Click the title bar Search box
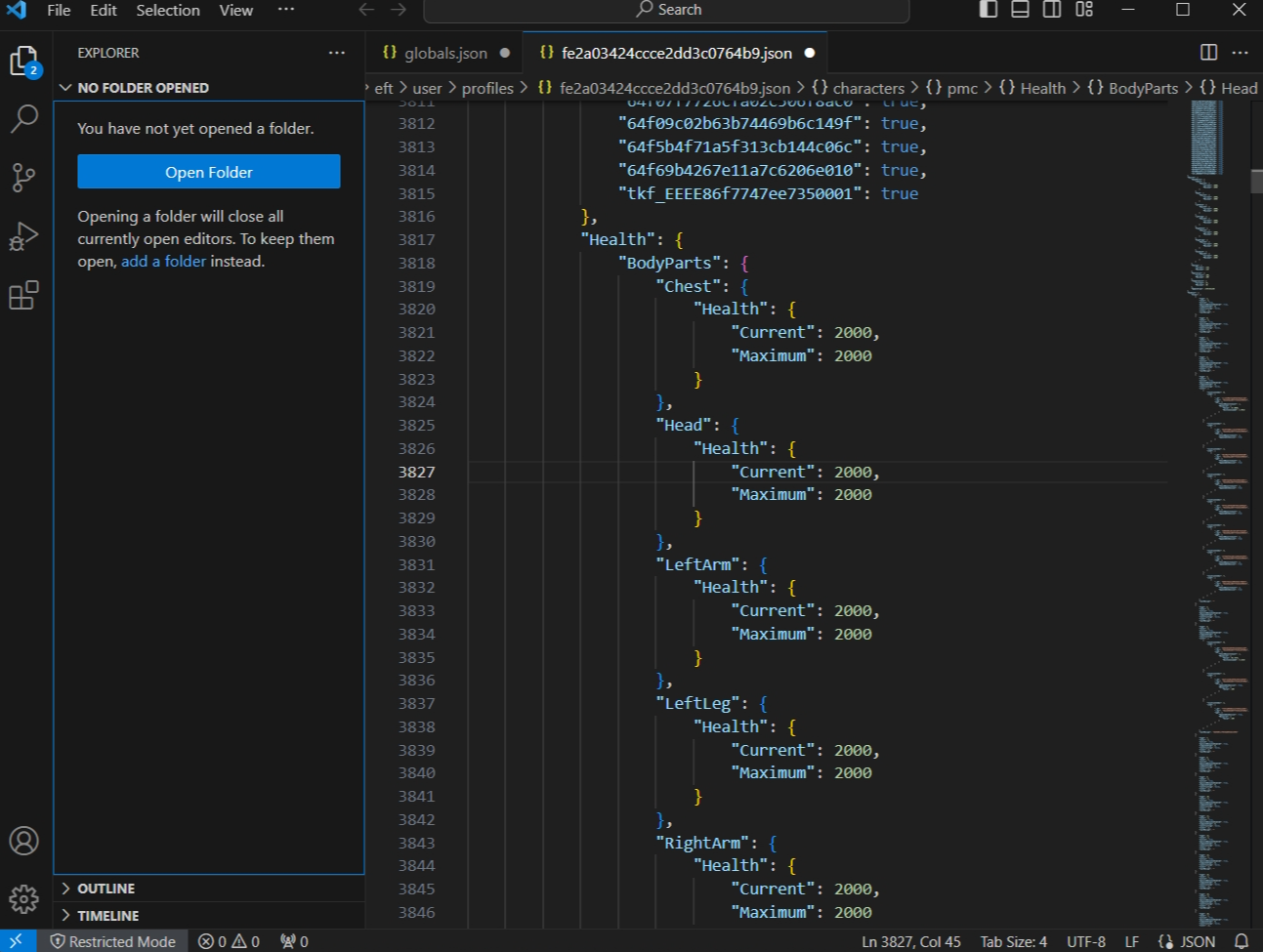Image resolution: width=1263 pixels, height=952 pixels. pos(667,10)
